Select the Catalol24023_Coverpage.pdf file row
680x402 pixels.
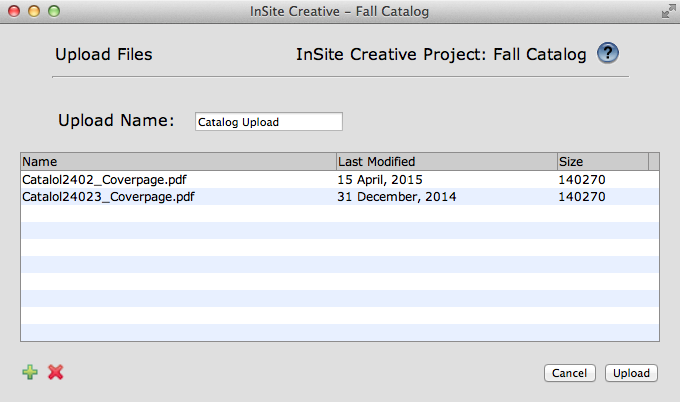click(x=108, y=197)
